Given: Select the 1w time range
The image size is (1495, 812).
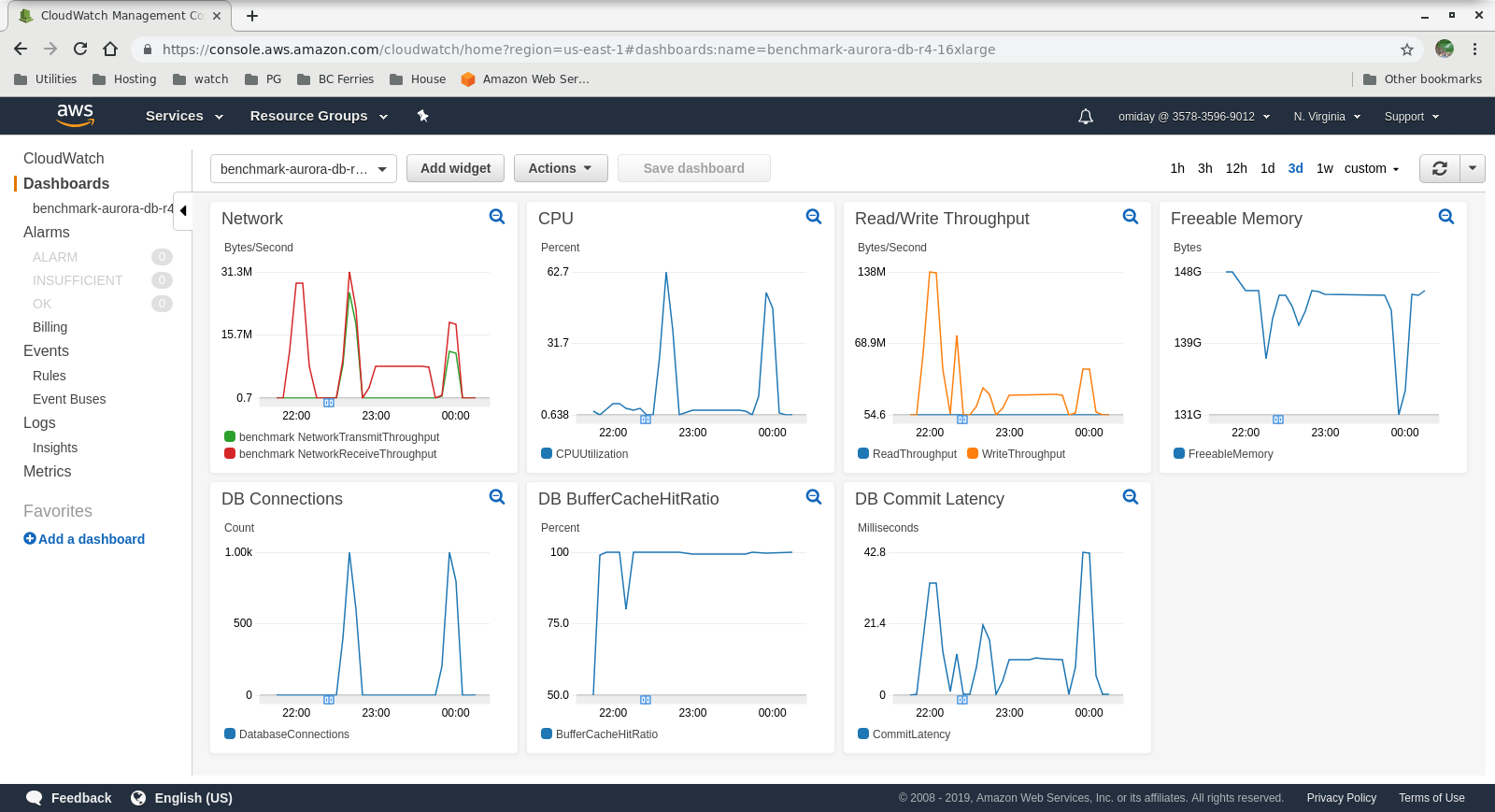Looking at the screenshot, I should point(1325,168).
